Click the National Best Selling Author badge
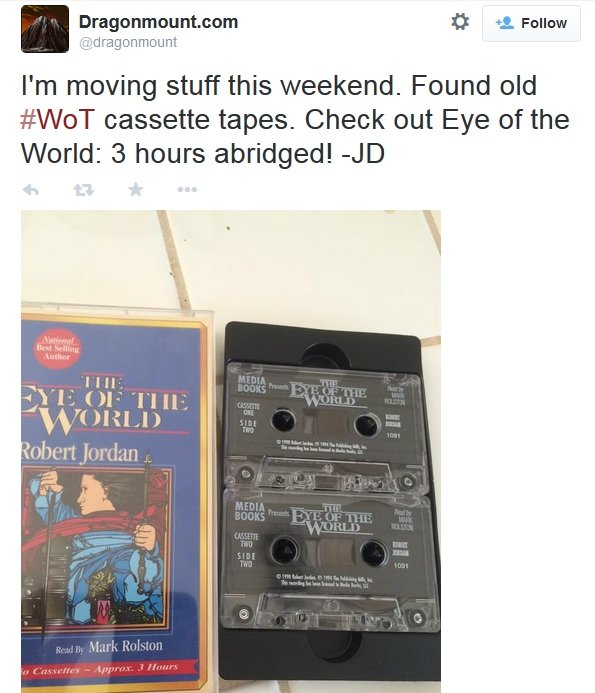Image resolution: width=595 pixels, height=693 pixels. click(x=57, y=349)
